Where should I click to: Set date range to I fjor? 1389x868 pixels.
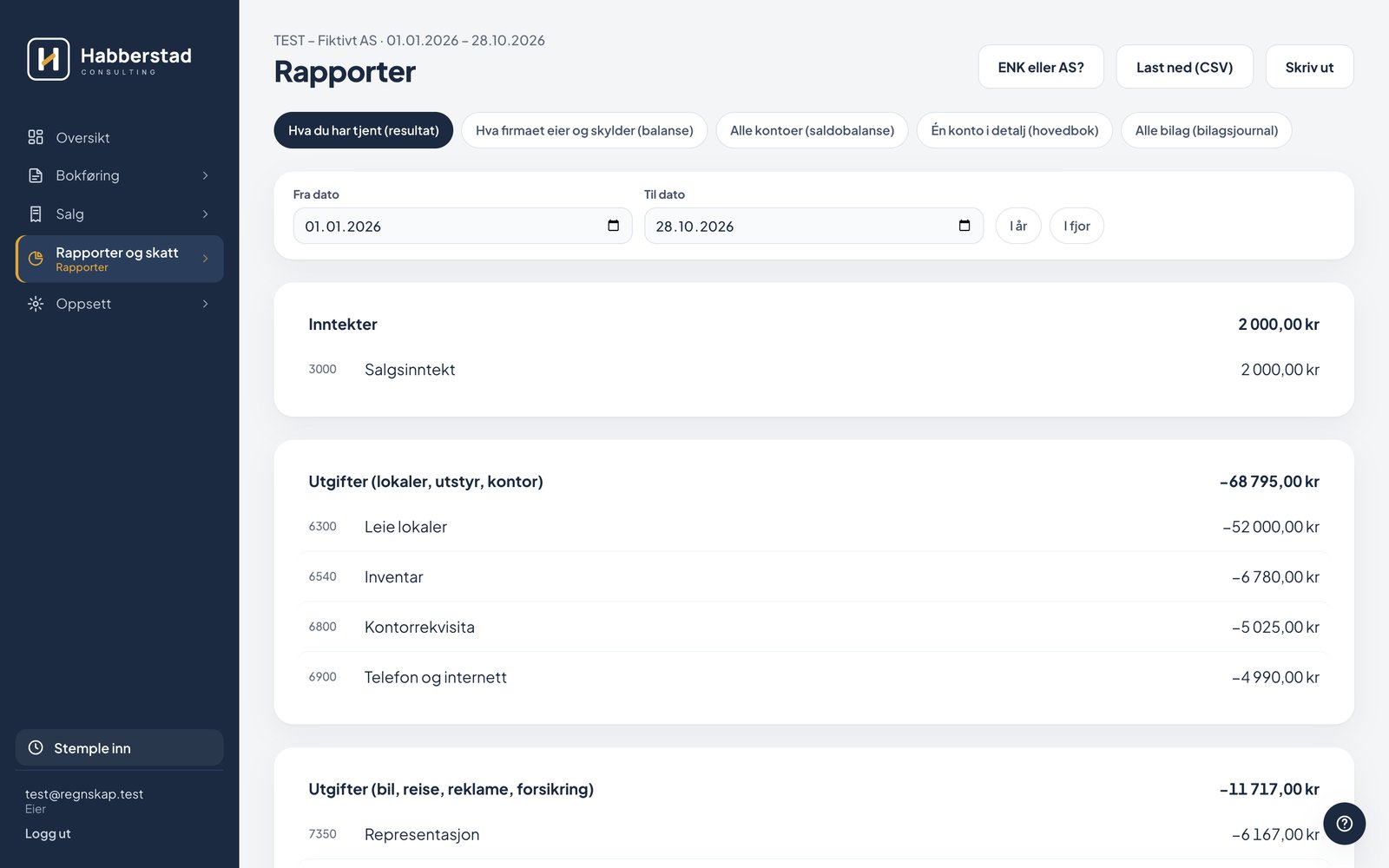pos(1076,226)
